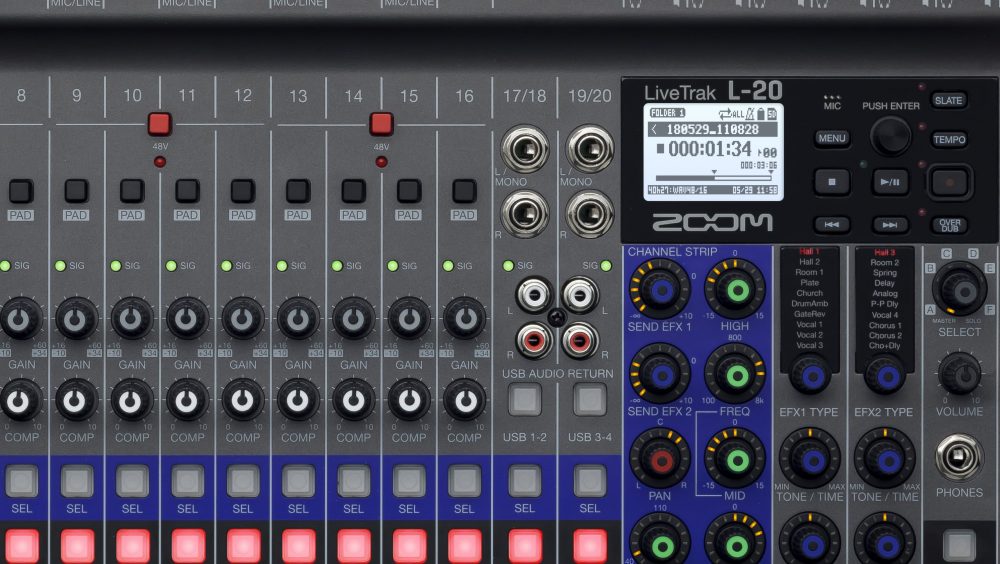1000x564 pixels.
Task: Point to channel 19/20 R input jack
Action: 590,214
